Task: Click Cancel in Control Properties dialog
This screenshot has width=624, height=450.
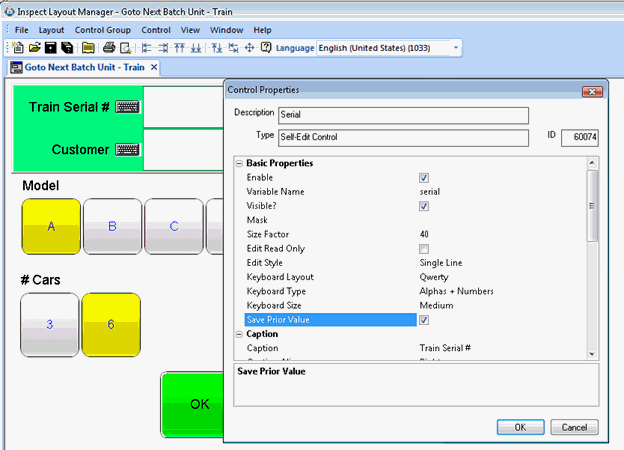Action: (x=574, y=427)
